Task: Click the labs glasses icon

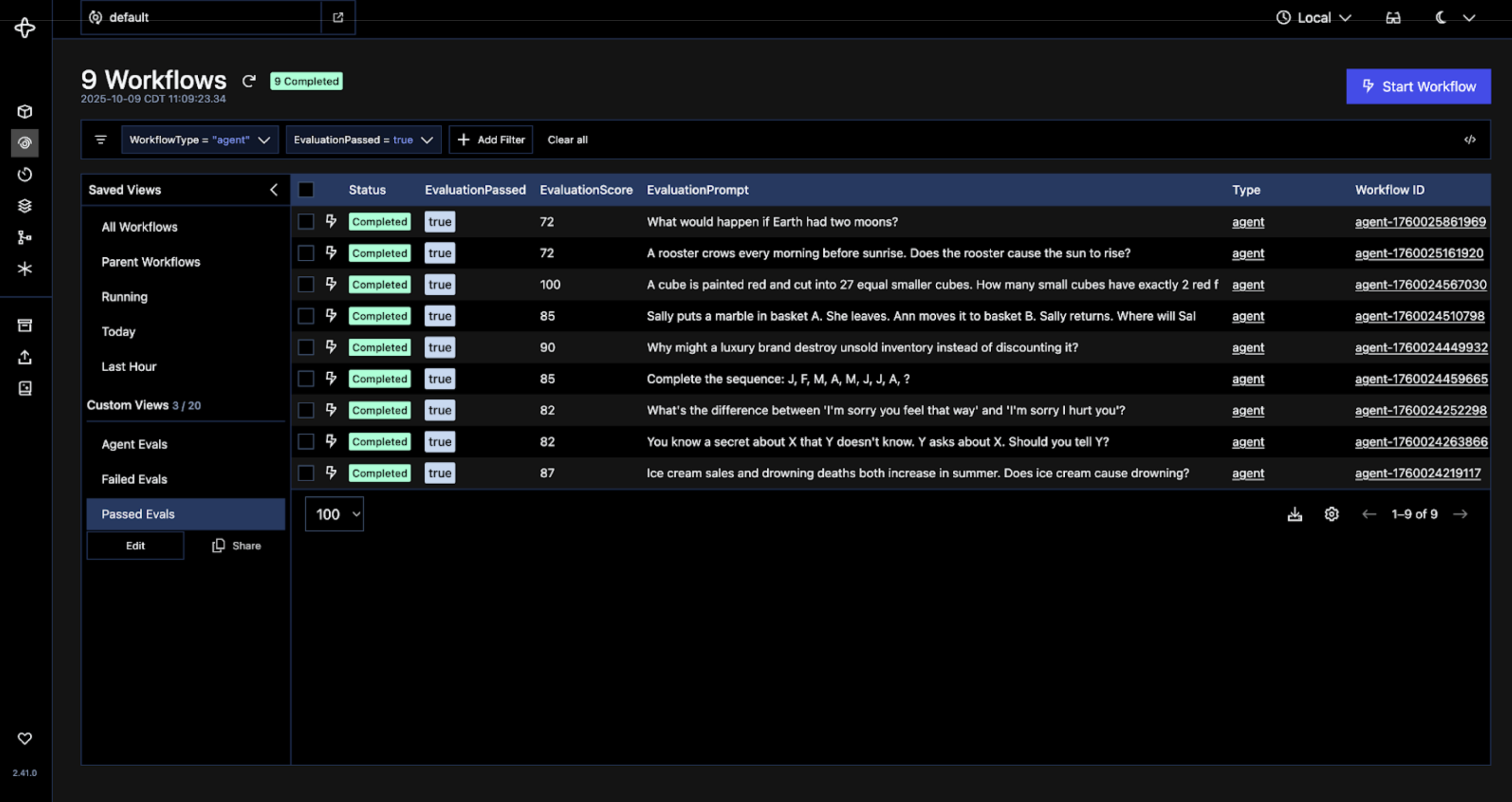Action: tap(1393, 17)
